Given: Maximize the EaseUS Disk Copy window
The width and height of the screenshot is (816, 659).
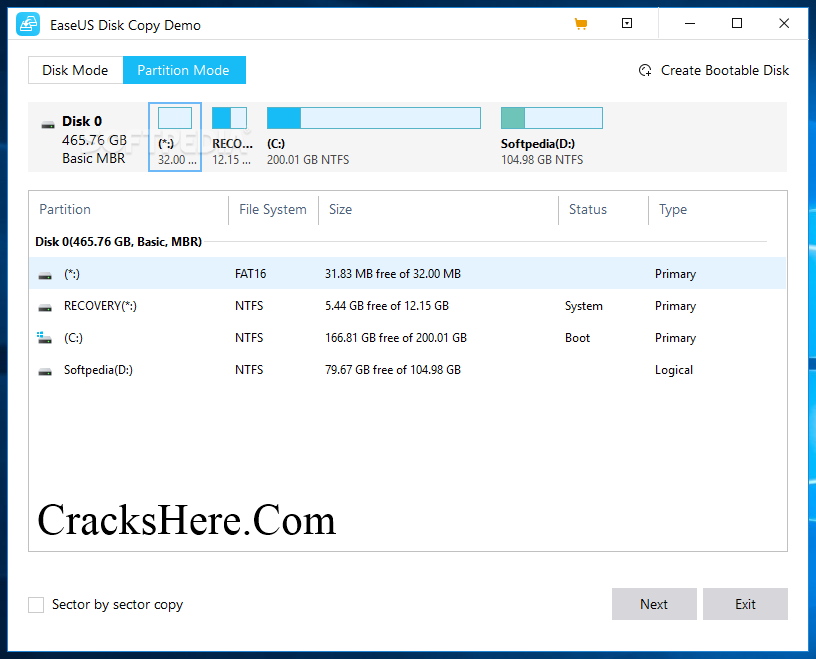Looking at the screenshot, I should coord(737,23).
